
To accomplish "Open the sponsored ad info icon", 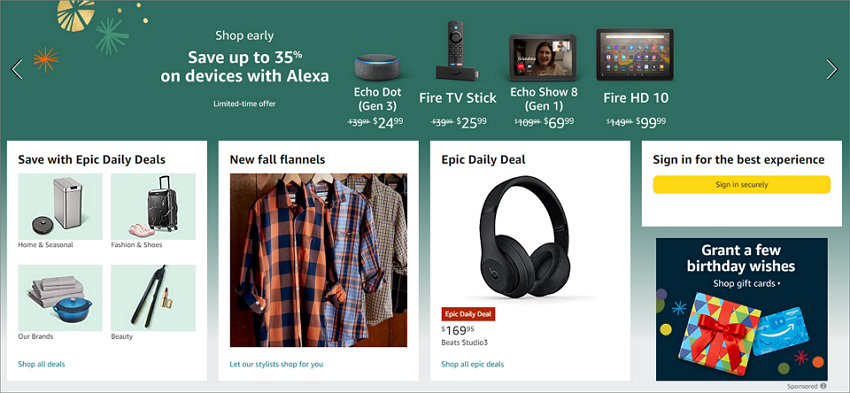I will (x=823, y=386).
